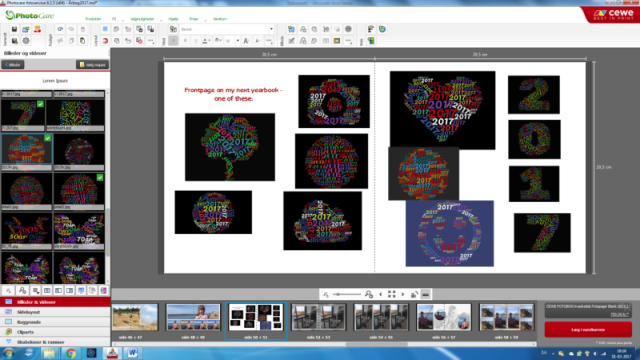640x360 pixels.
Task: Click the paste clipboard icon
Action: (x=82, y=41)
